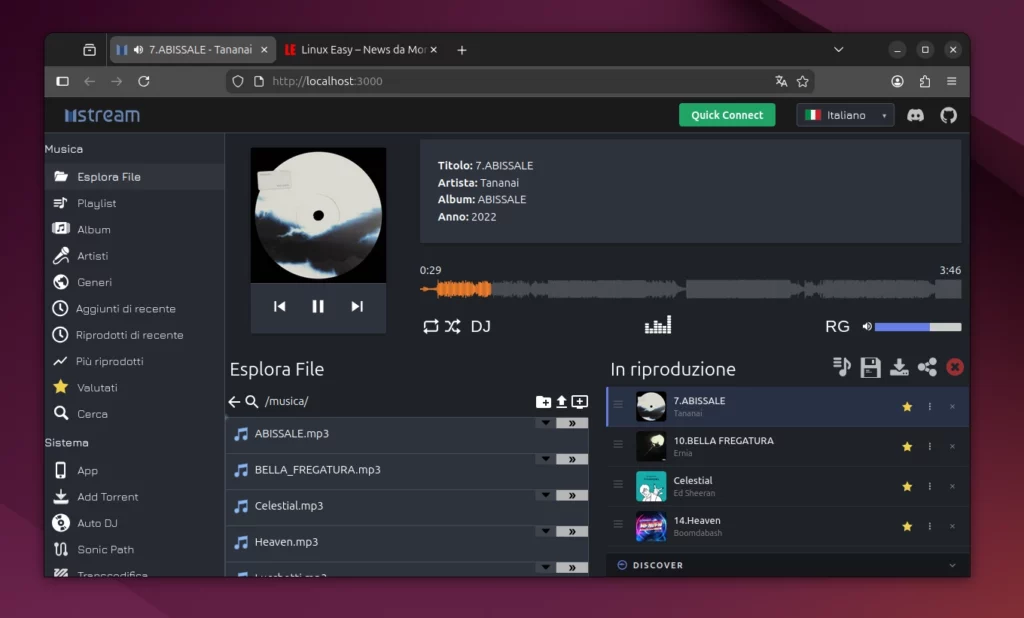Play next button for Celestial.mp3
This screenshot has width=1024, height=618.
(x=572, y=495)
